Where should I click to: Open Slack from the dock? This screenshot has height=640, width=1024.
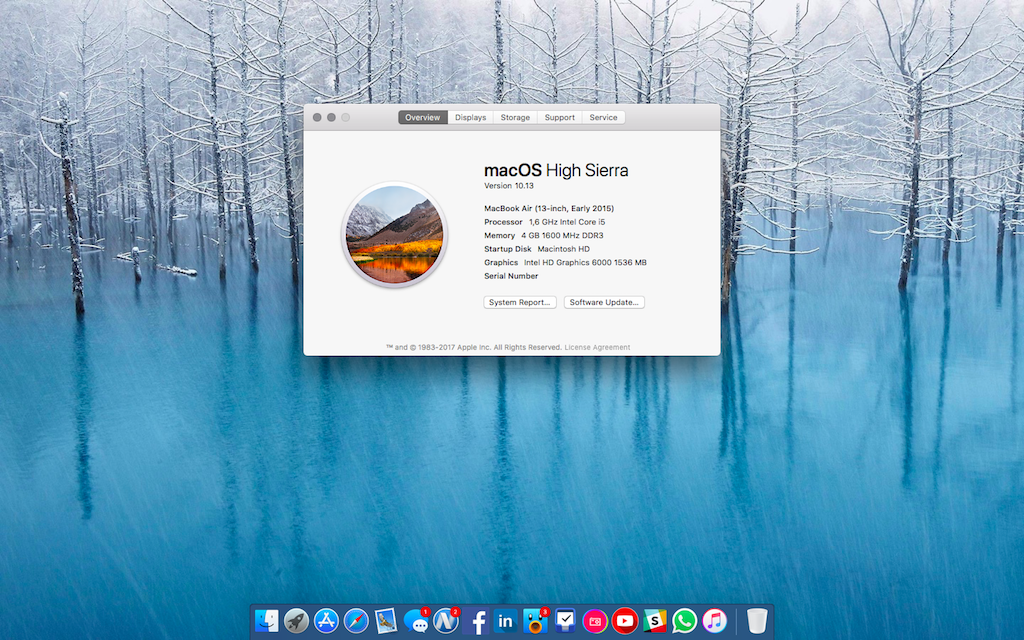pyautogui.click(x=655, y=621)
